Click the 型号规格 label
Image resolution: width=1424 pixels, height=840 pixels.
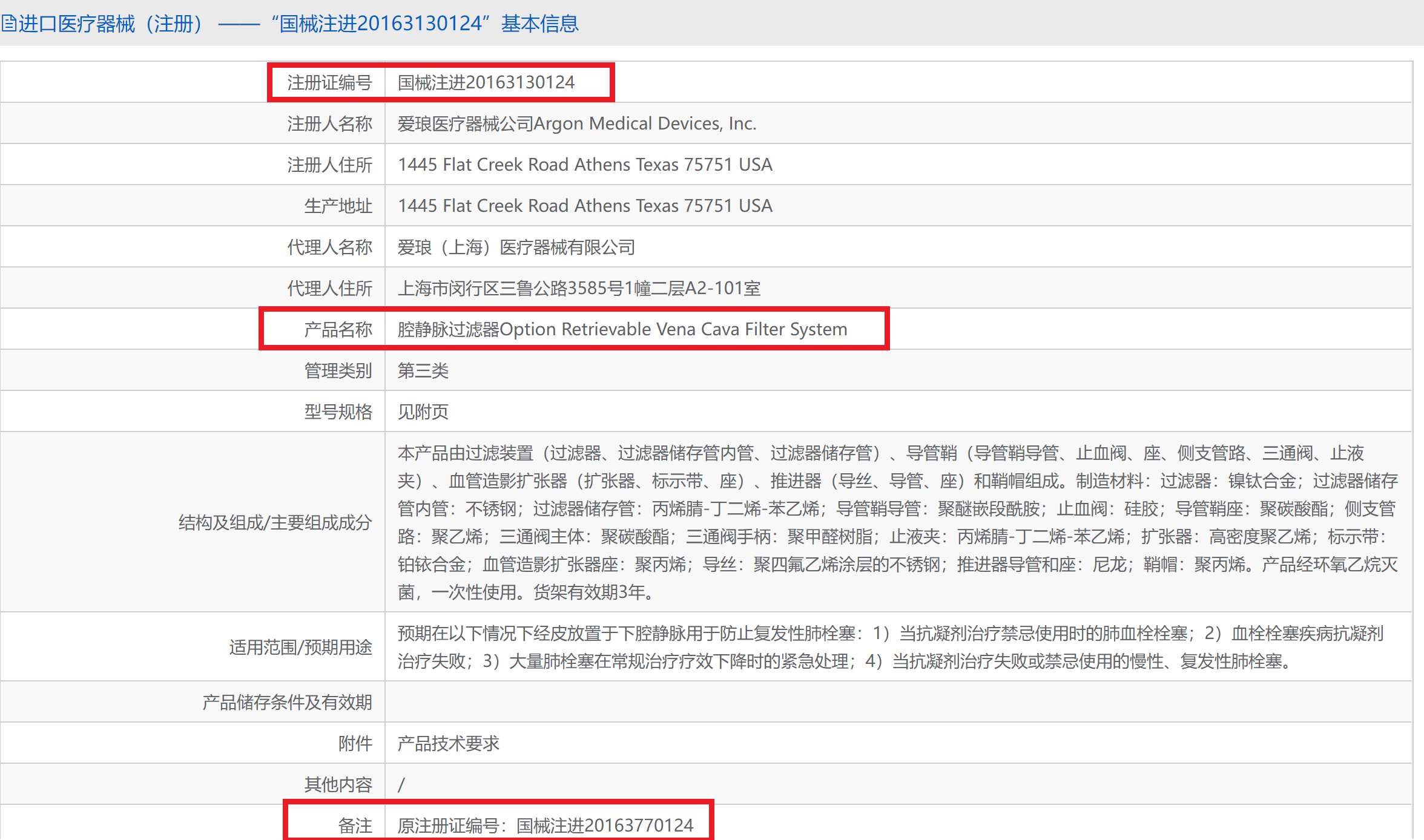click(x=338, y=412)
